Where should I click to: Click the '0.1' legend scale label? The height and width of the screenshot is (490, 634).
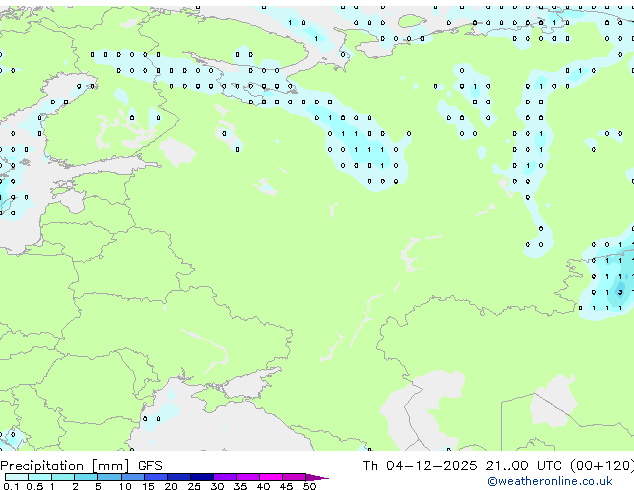pyautogui.click(x=11, y=486)
